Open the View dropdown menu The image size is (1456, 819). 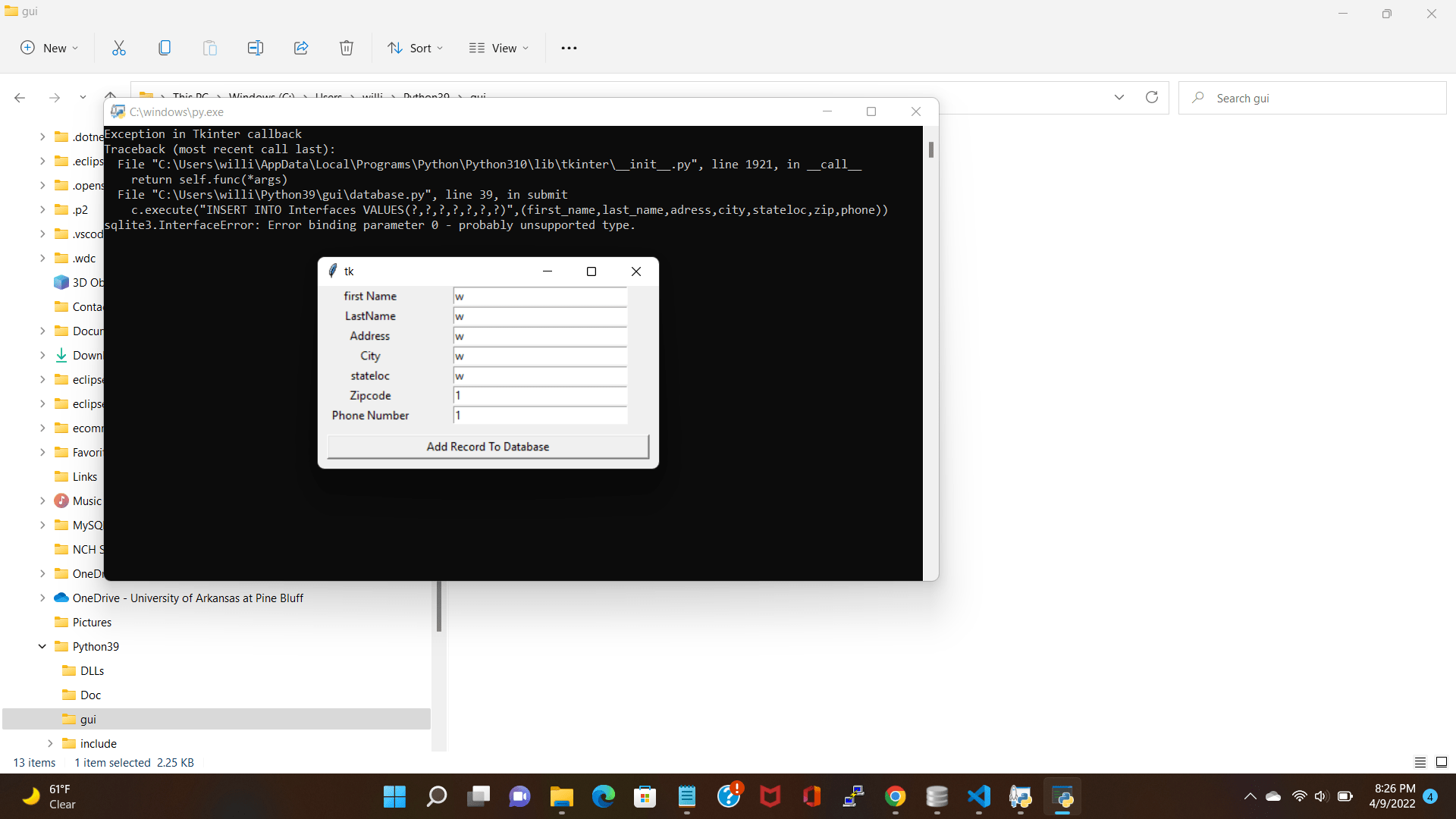click(x=499, y=48)
